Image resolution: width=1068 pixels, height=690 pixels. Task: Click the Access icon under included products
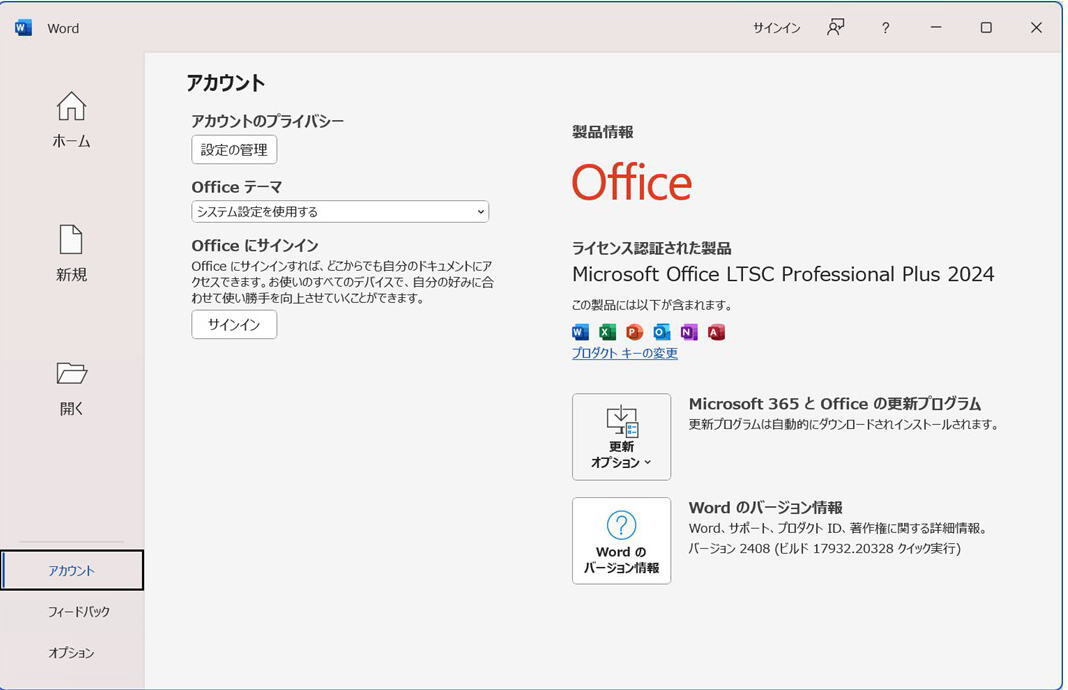click(x=715, y=332)
